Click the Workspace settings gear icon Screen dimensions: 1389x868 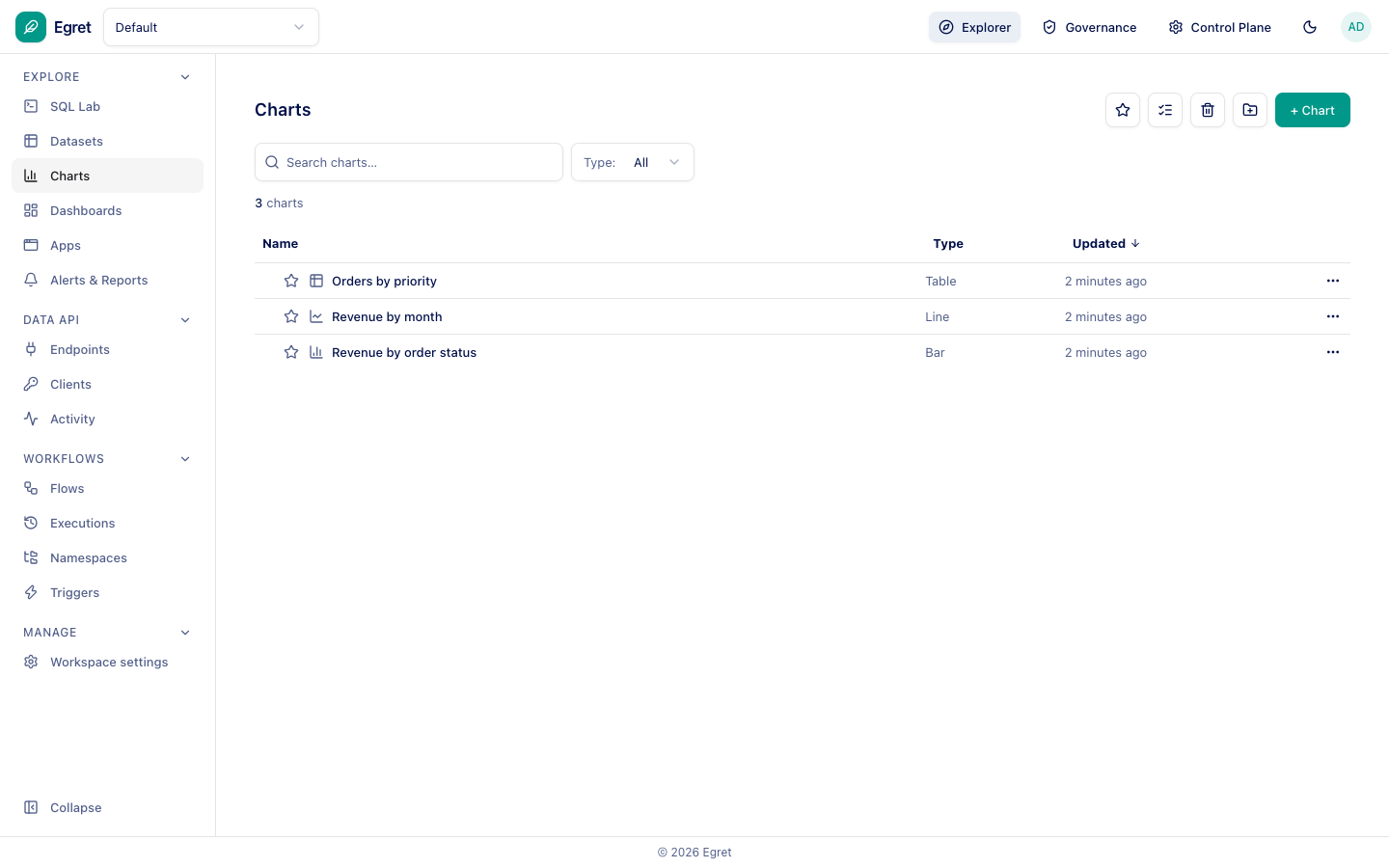(31, 662)
